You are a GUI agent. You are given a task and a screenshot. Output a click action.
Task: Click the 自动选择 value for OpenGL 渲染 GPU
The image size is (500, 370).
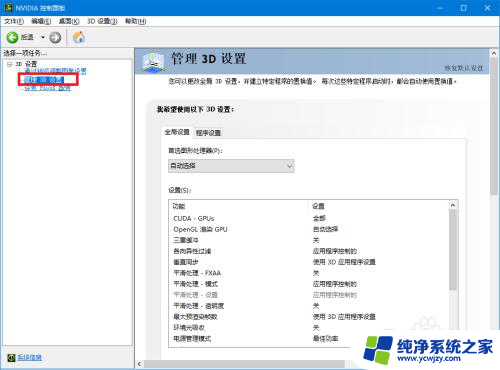(x=325, y=229)
